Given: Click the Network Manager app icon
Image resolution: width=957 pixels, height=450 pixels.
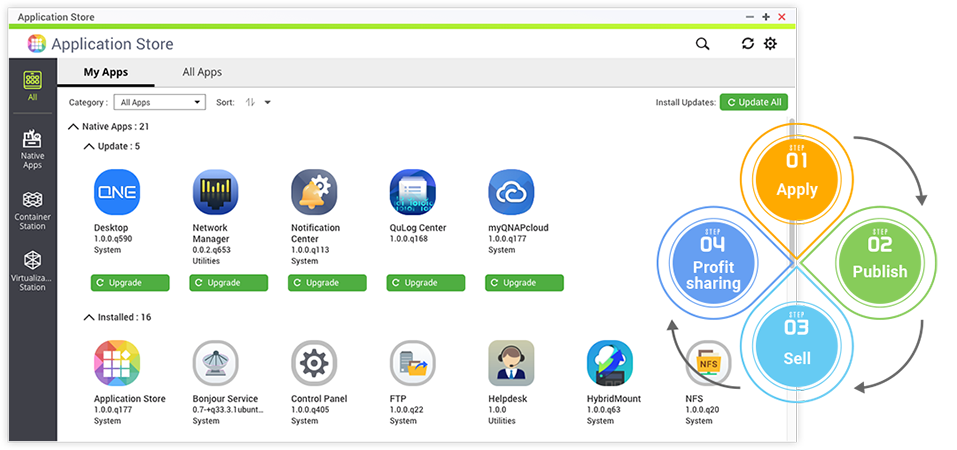Looking at the screenshot, I should [x=215, y=192].
